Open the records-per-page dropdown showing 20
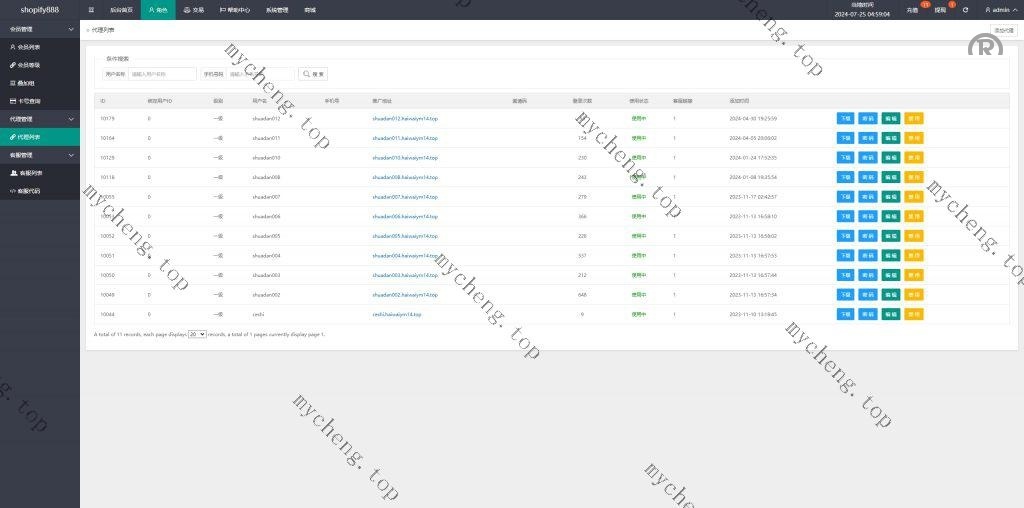The width and height of the screenshot is (1024, 508). pos(197,334)
